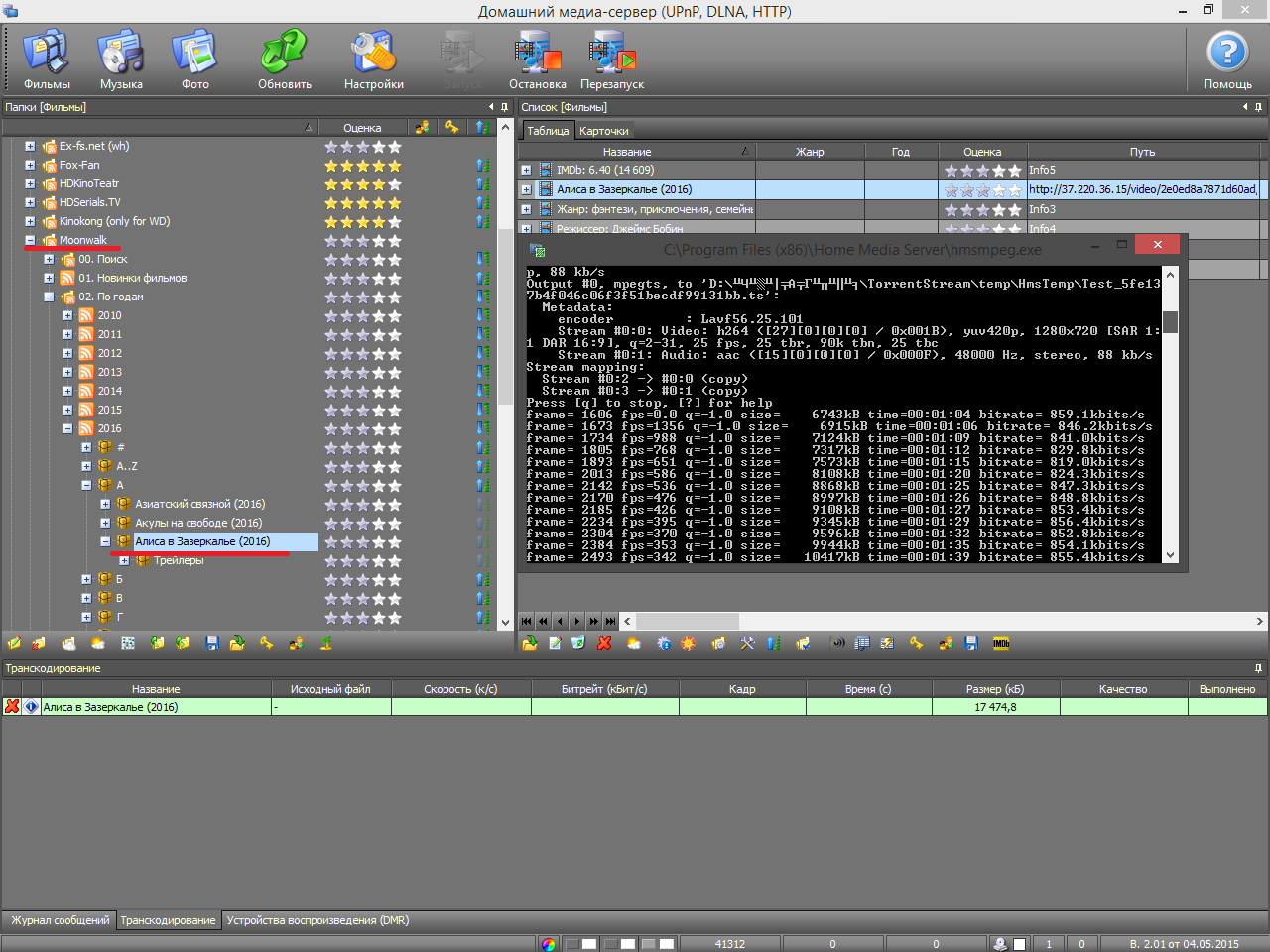Open the Журнал сообщений tab
This screenshot has width=1270, height=952.
coord(60,920)
